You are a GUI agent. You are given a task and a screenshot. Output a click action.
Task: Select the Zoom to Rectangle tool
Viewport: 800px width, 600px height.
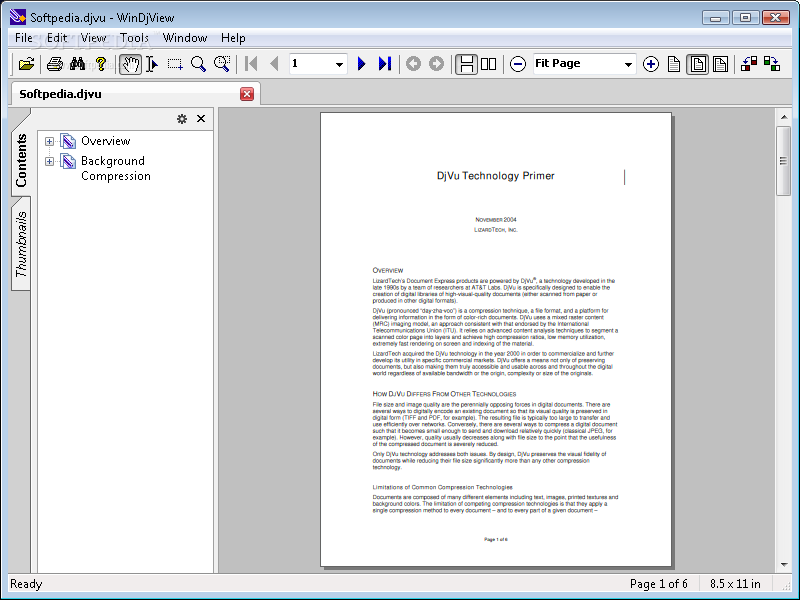222,64
